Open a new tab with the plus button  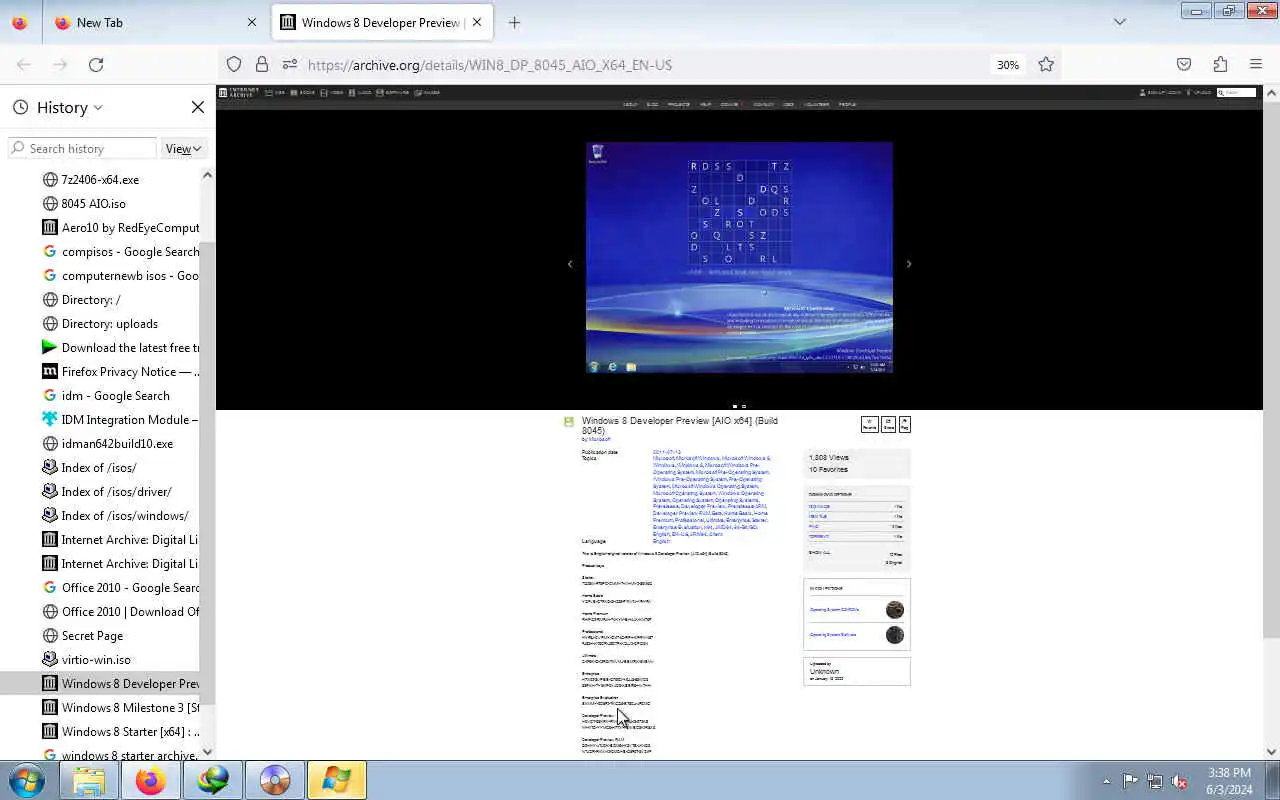pyautogui.click(x=514, y=22)
